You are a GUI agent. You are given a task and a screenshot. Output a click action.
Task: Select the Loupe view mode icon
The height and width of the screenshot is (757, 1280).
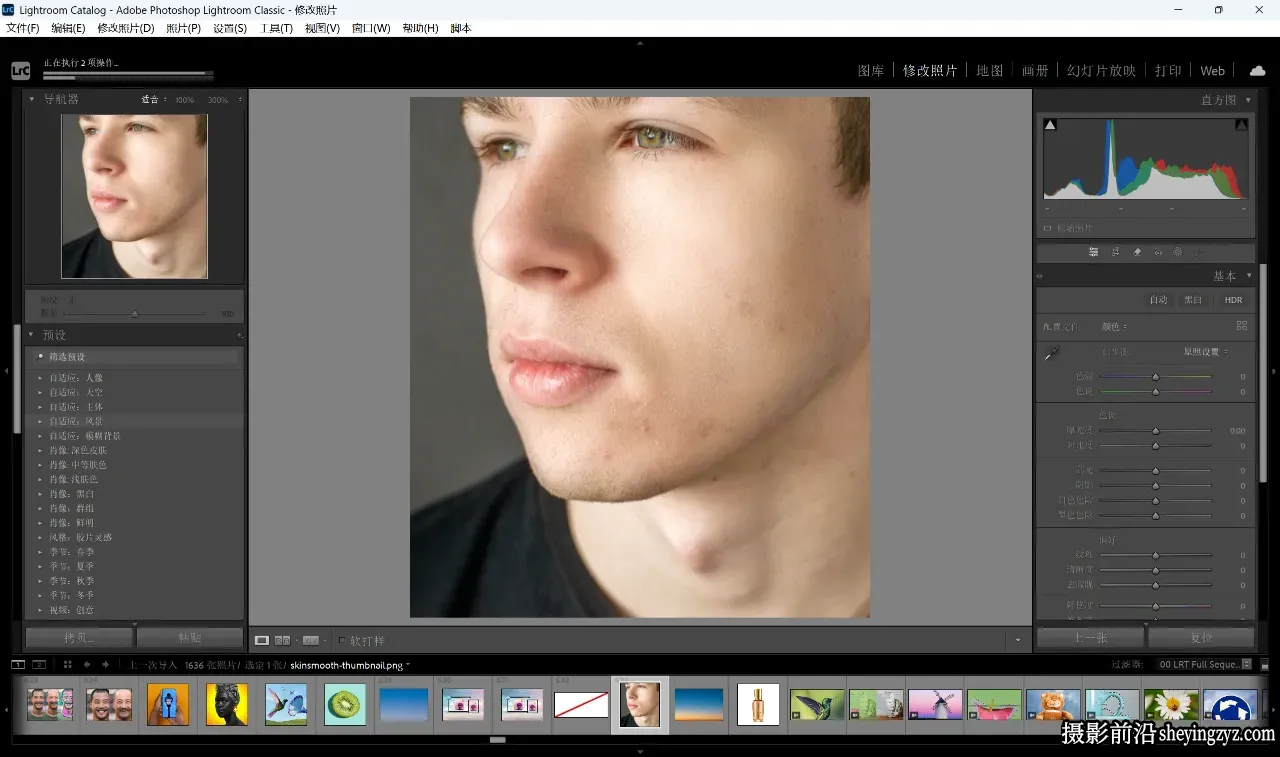(262, 640)
